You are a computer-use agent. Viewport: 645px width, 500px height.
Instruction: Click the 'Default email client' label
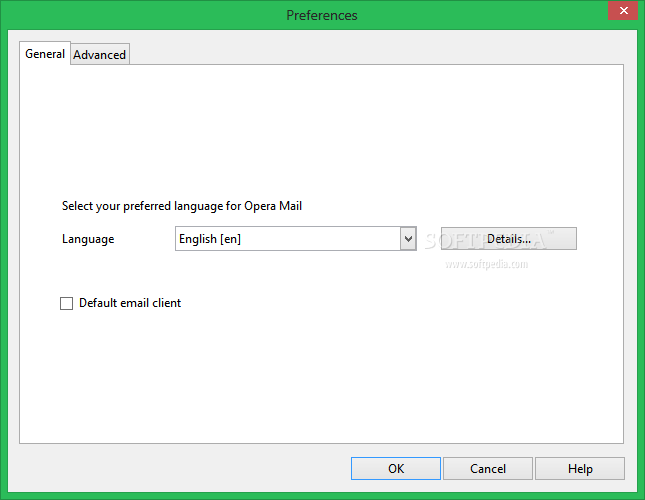tap(130, 303)
